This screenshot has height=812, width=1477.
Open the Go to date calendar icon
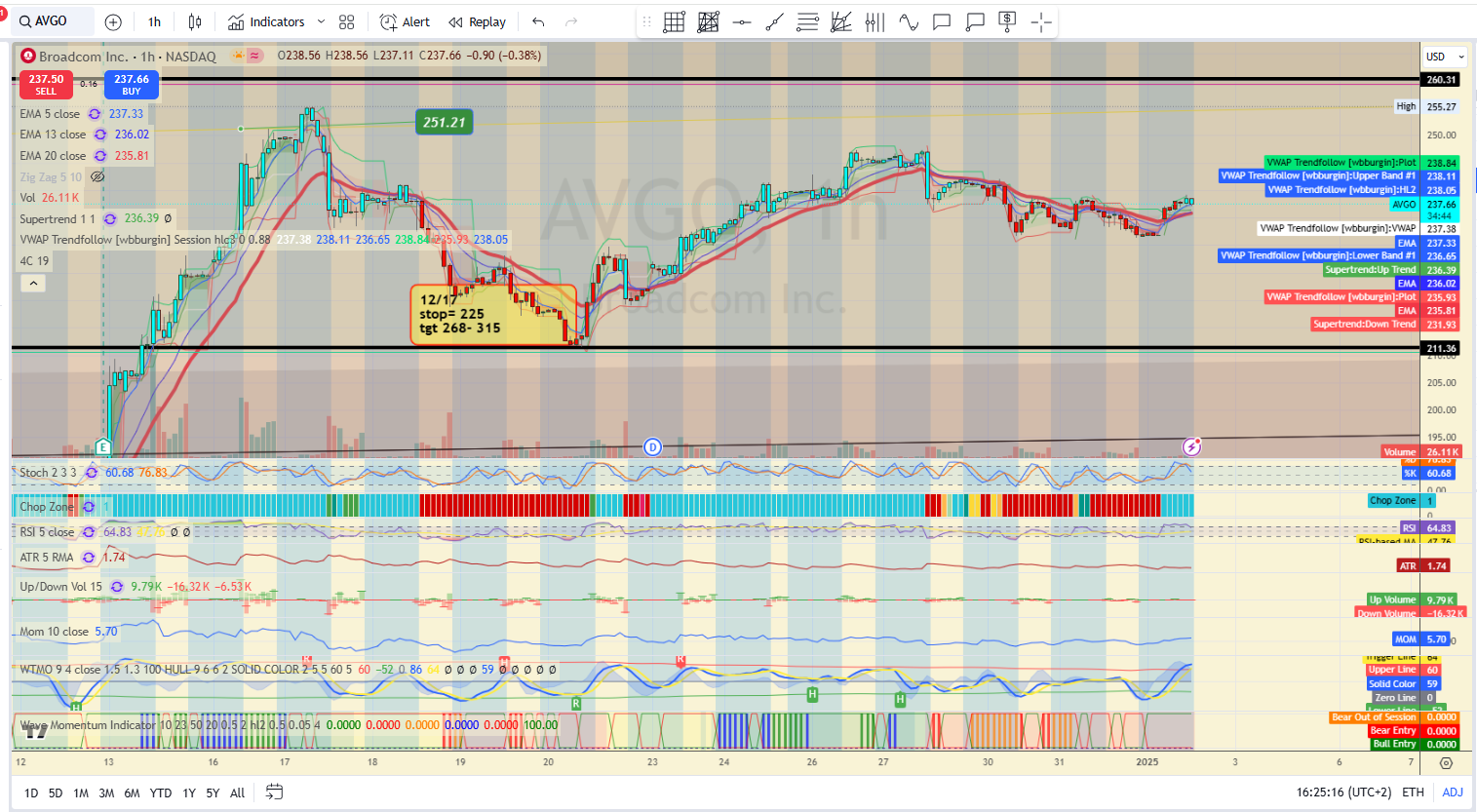coord(274,792)
